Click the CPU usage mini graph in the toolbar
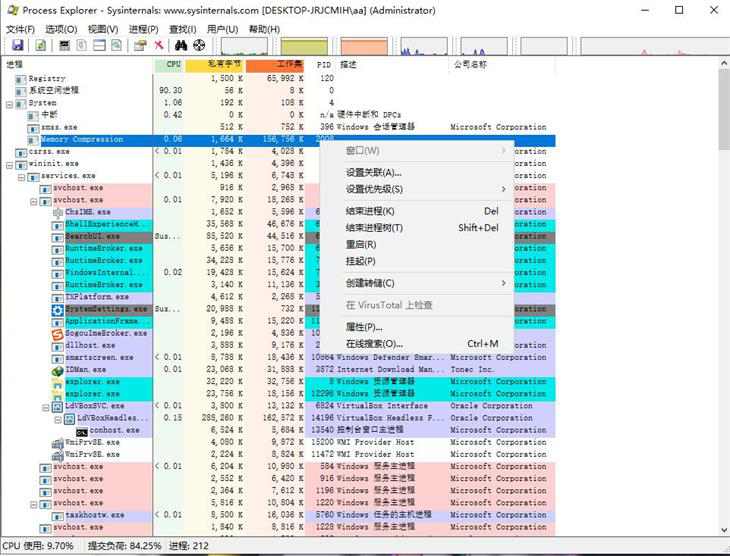730x556 pixels. coord(244,46)
